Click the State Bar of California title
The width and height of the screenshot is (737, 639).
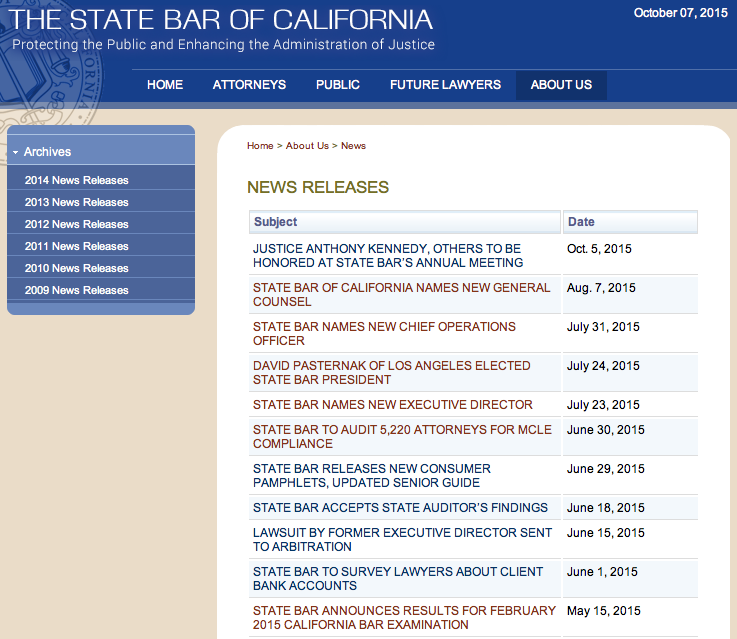(x=221, y=20)
